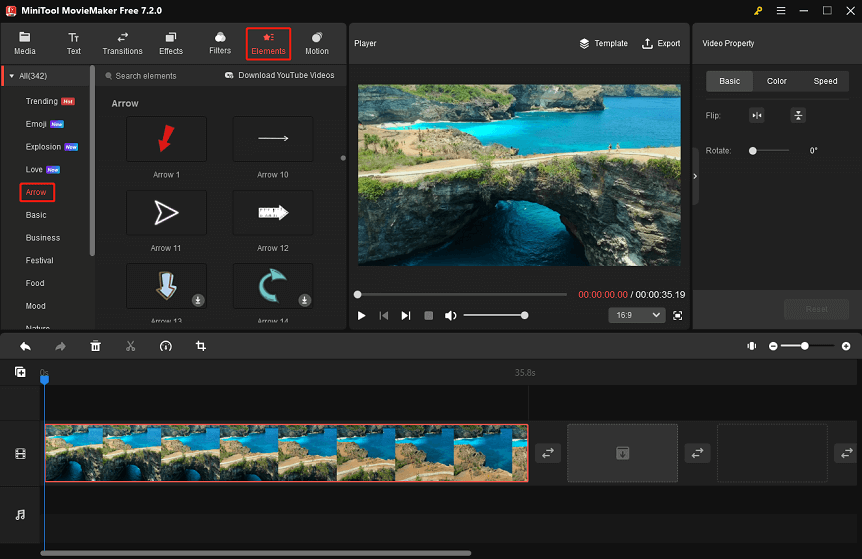Select the Arrow category
The height and width of the screenshot is (559, 862).
(x=36, y=192)
